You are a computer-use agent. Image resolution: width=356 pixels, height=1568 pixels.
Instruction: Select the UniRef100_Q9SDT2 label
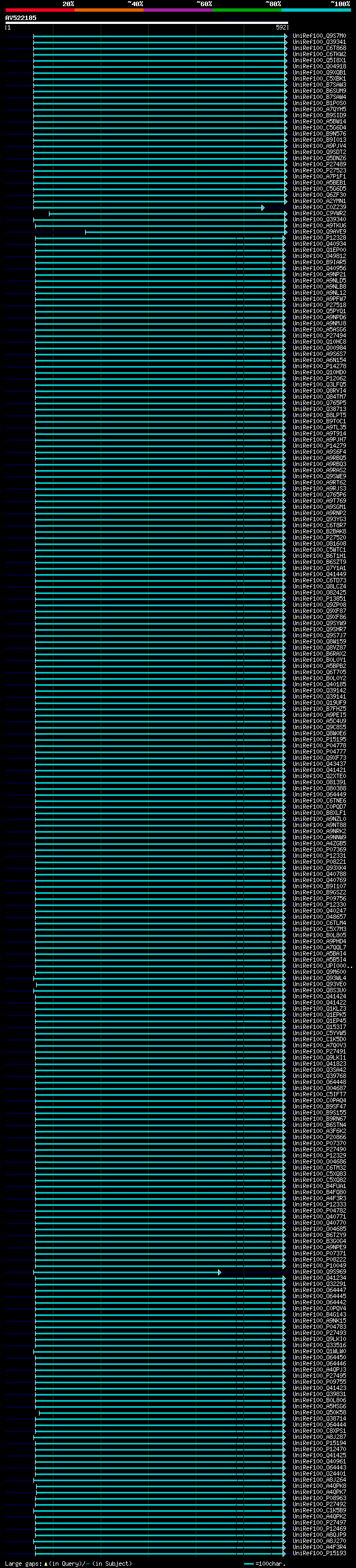tap(319, 152)
